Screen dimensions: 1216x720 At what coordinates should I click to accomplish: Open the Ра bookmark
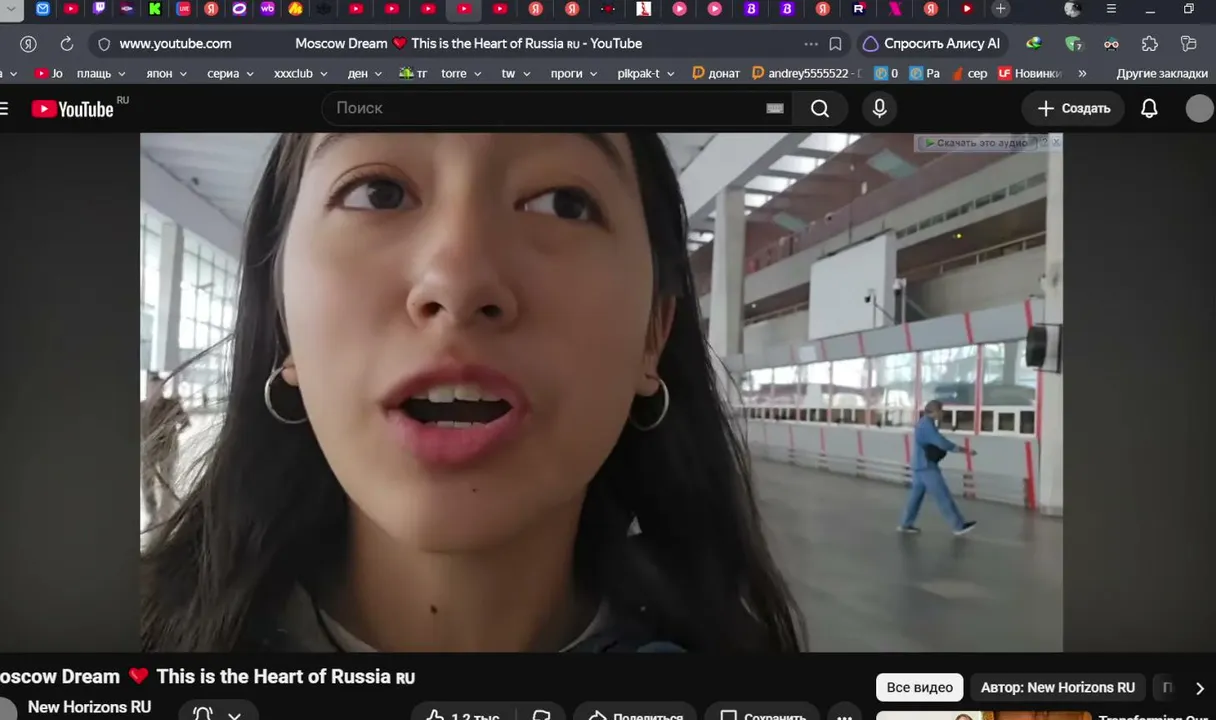coord(925,74)
